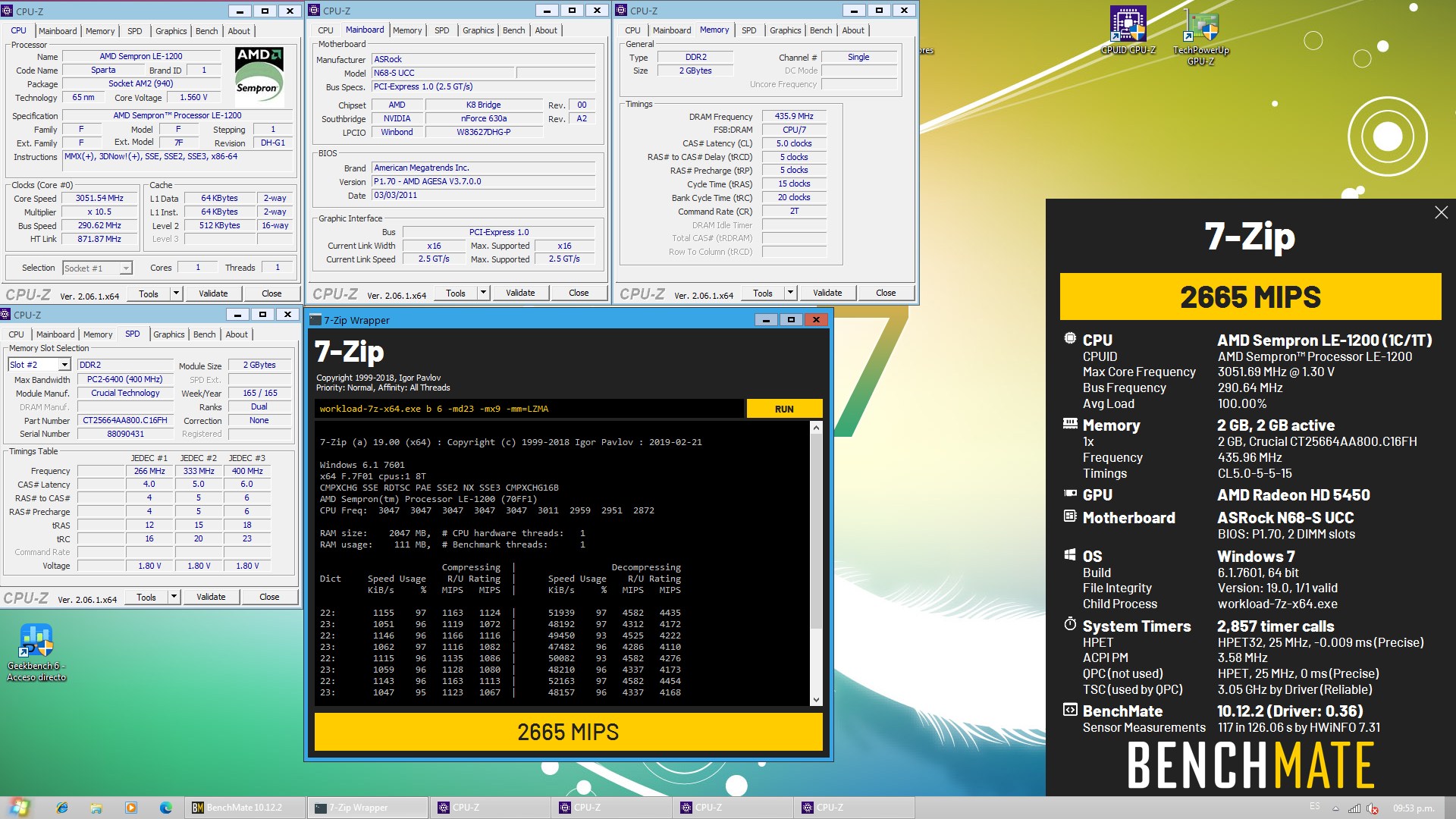Open CPUID CPU-Z desktop shortcut
Viewport: 1456px width, 819px height.
[x=1128, y=30]
